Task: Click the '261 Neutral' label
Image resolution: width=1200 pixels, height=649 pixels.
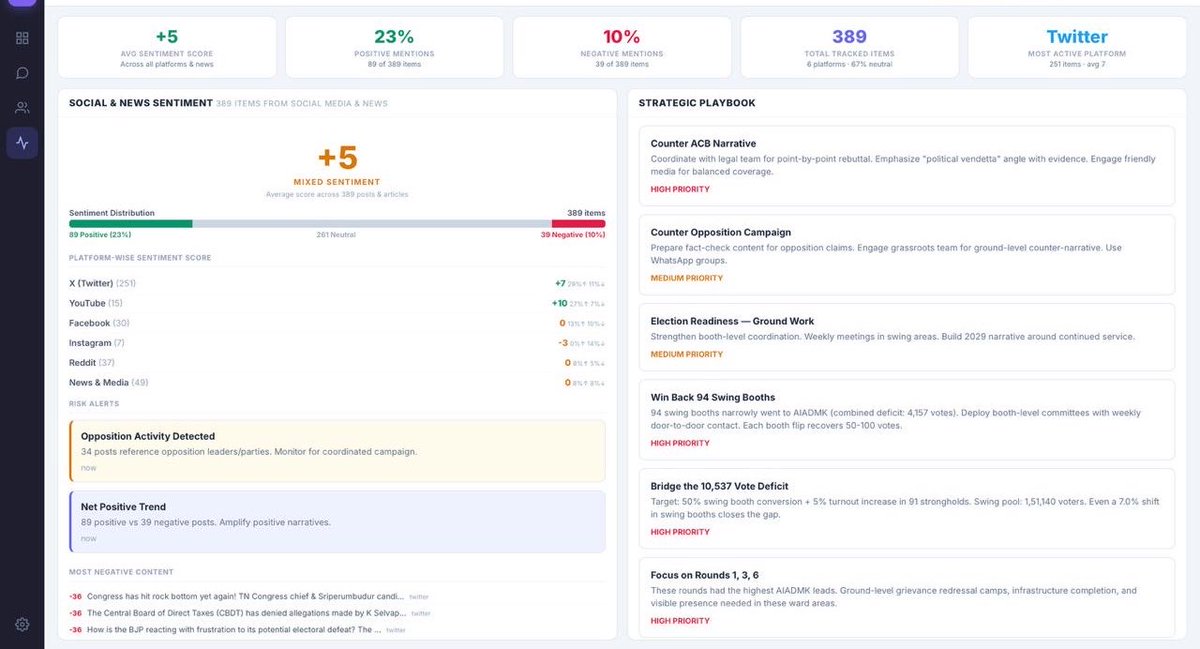Action: (336, 235)
